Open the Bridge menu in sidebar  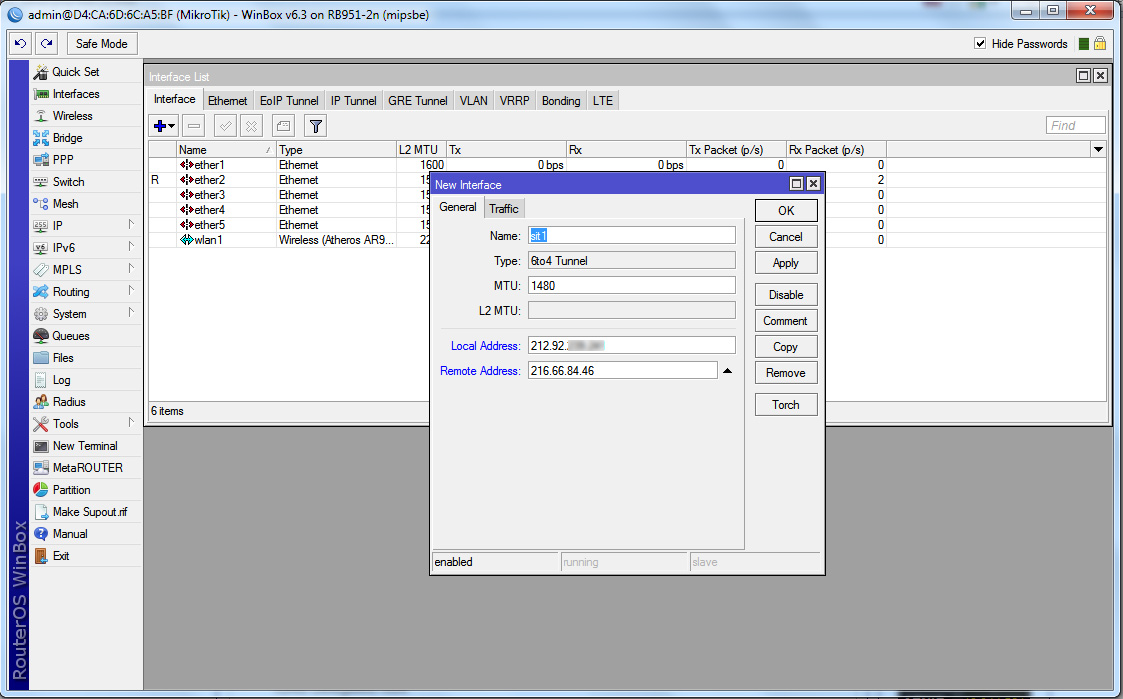[x=67, y=138]
